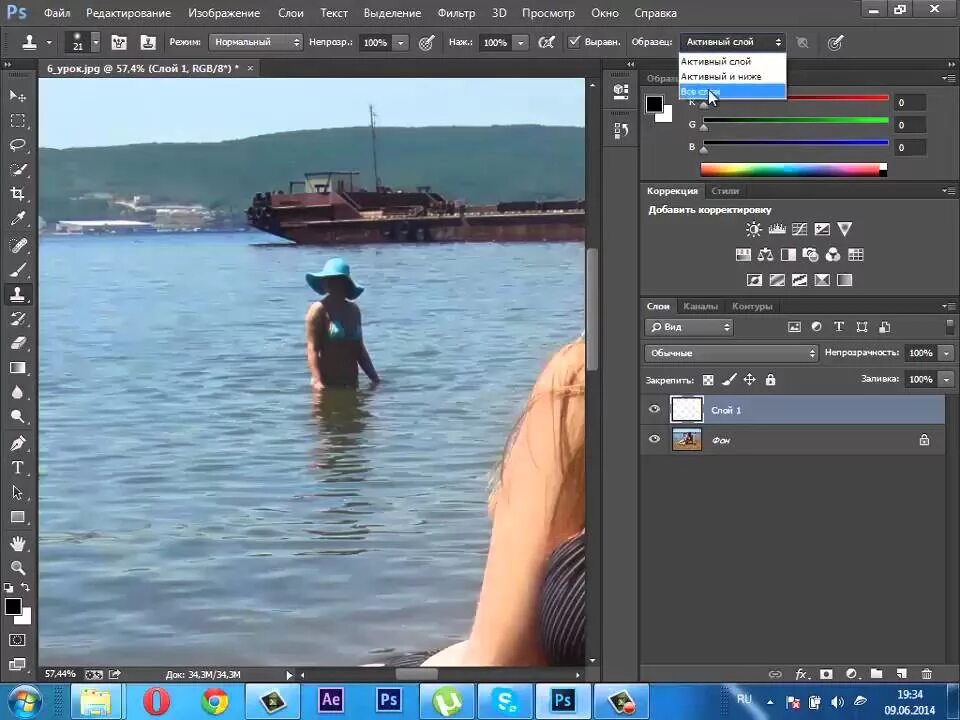The width and height of the screenshot is (960, 720).
Task: Open After Effects from the taskbar
Action: [x=331, y=700]
